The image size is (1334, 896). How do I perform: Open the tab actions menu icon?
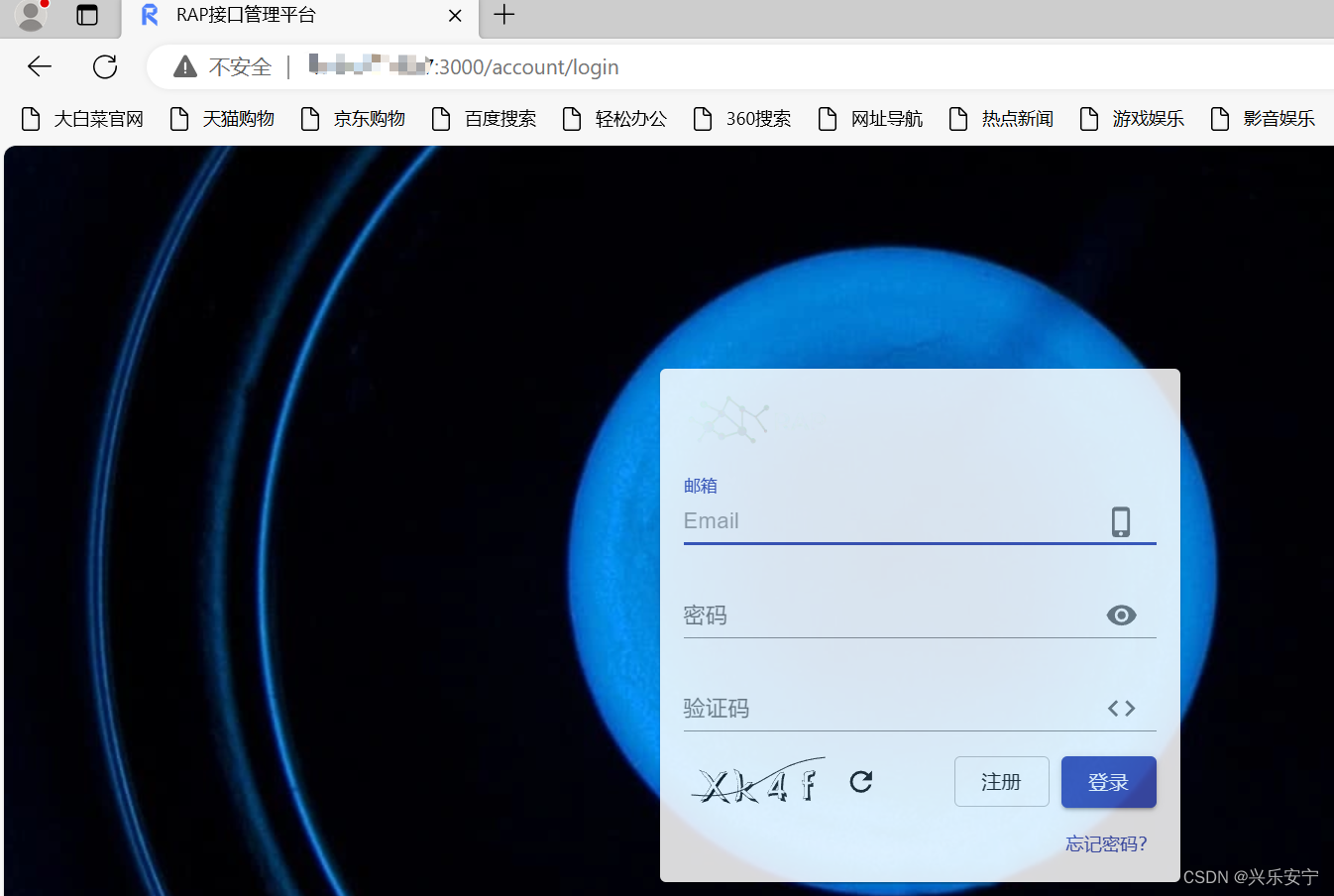(87, 15)
